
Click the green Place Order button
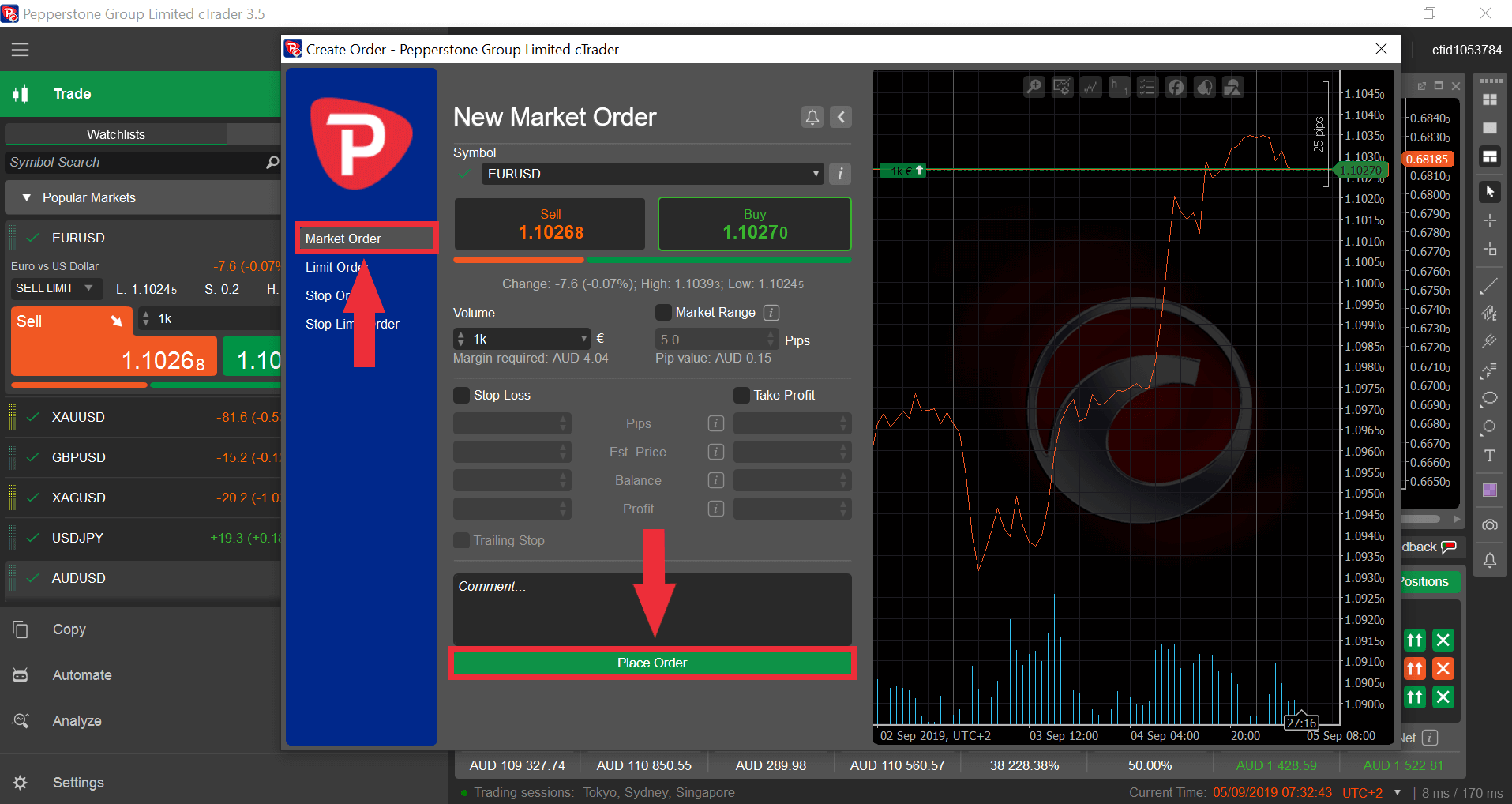click(652, 663)
